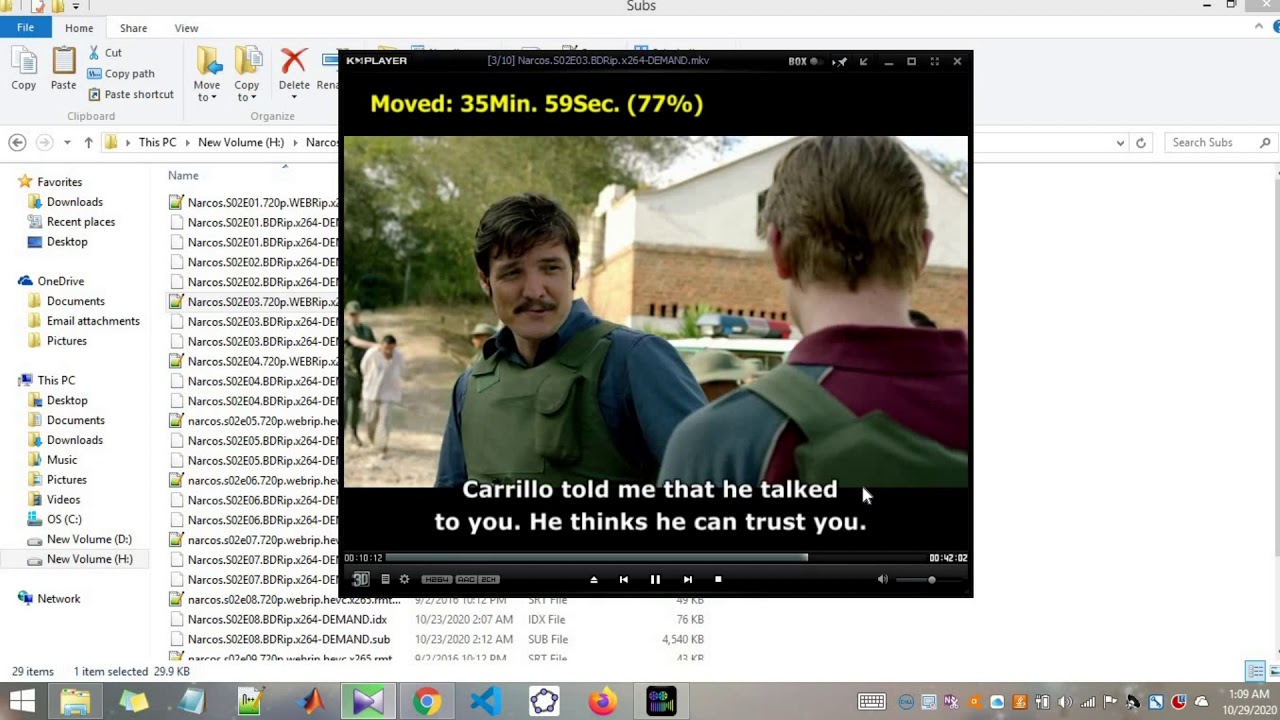1280x720 pixels.
Task: Pause the video playback
Action: point(655,579)
